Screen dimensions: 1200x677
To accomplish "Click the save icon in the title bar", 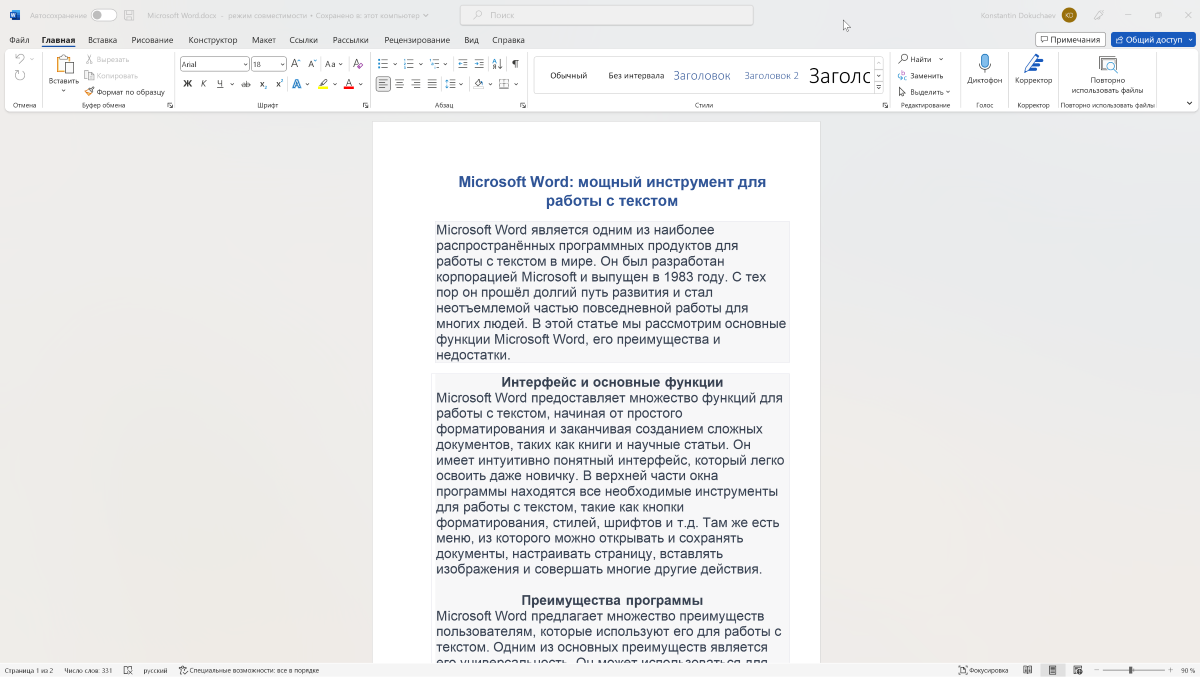I will coord(129,15).
